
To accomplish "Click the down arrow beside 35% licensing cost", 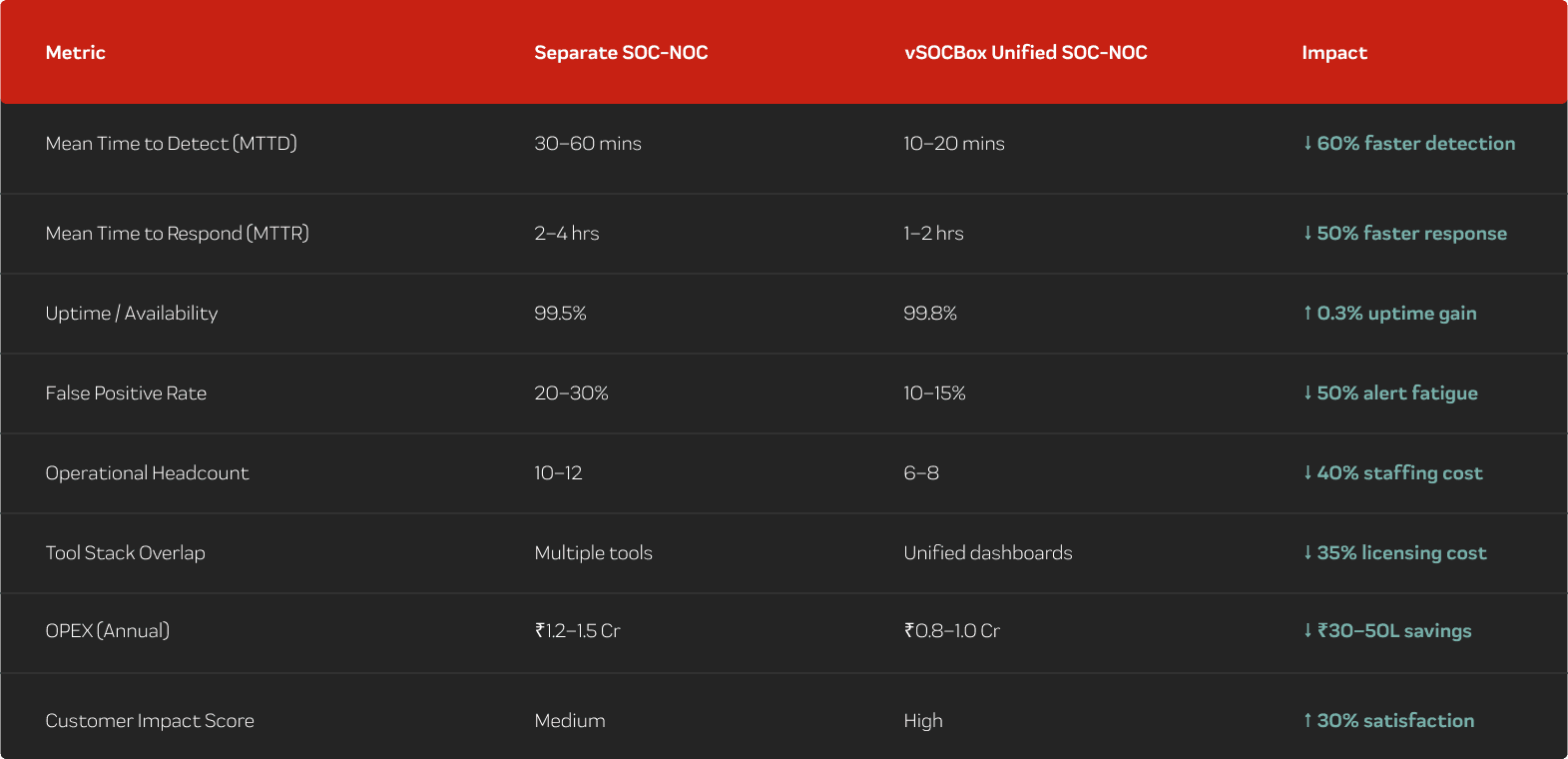I will tap(1307, 552).
